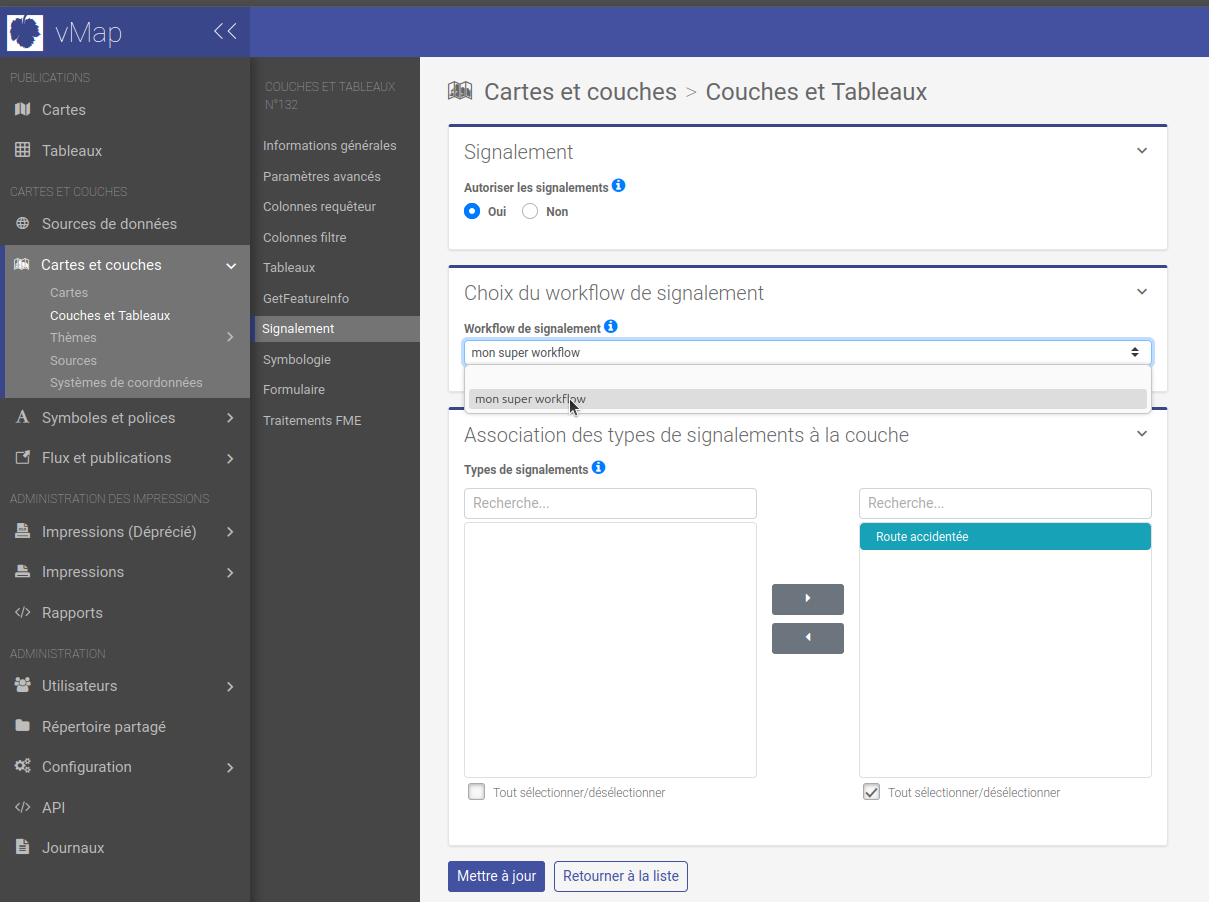
Task: Click left arrow to remove selected types
Action: (807, 638)
